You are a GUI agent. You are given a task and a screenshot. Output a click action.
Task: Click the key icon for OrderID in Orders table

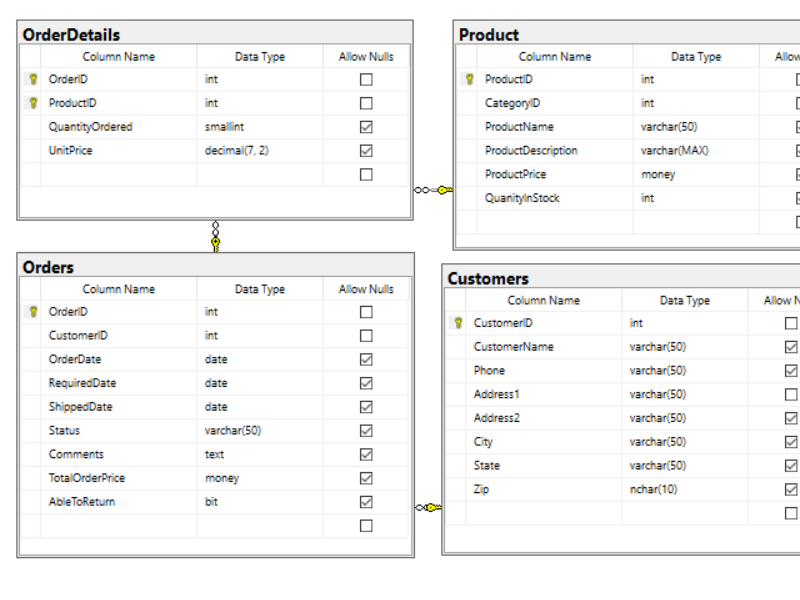pyautogui.click(x=33, y=312)
